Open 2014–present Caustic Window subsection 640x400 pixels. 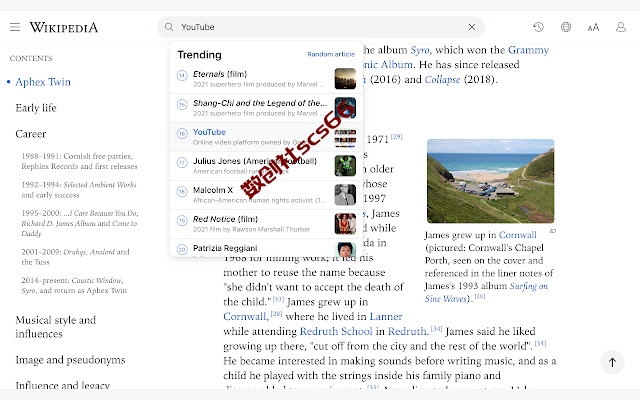[x=74, y=285]
